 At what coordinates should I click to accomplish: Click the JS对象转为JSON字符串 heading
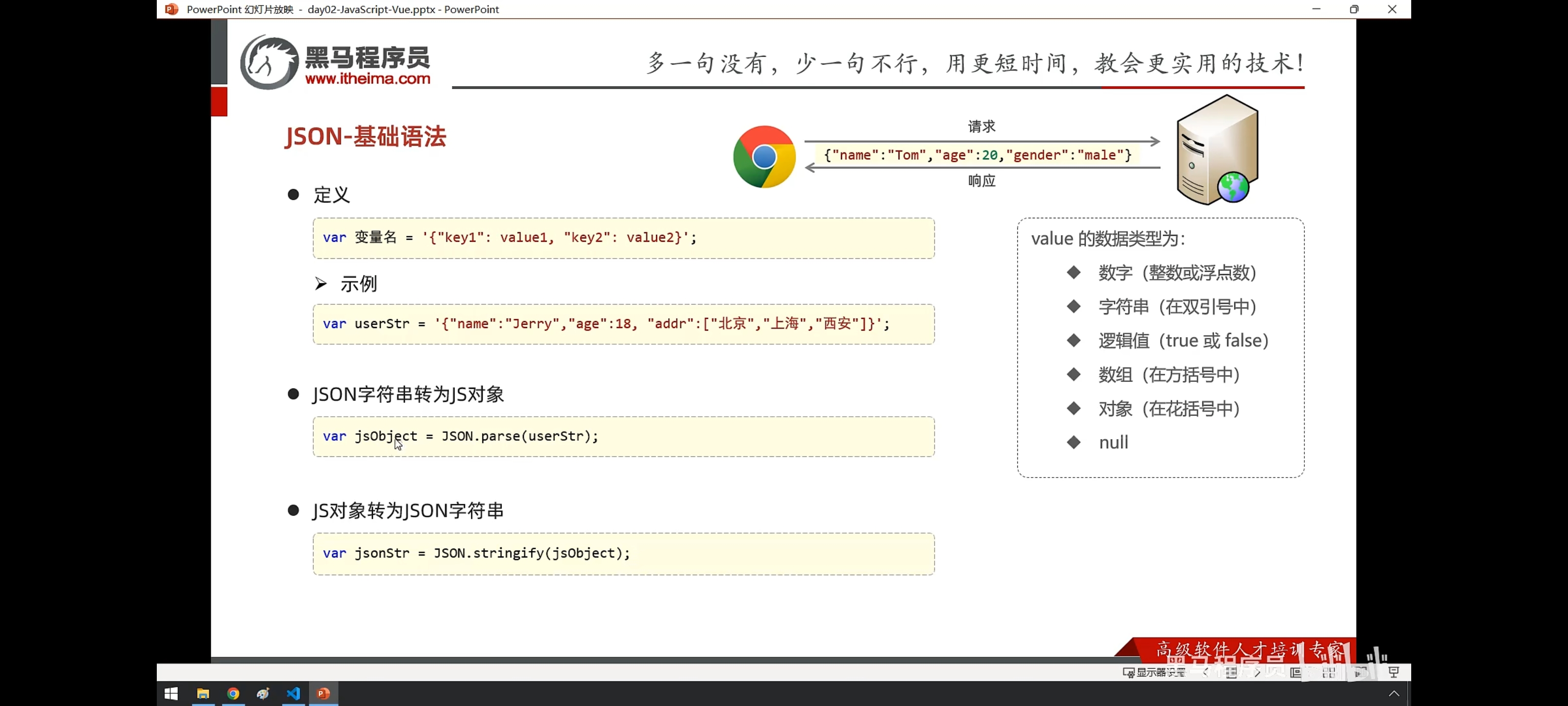tap(409, 511)
